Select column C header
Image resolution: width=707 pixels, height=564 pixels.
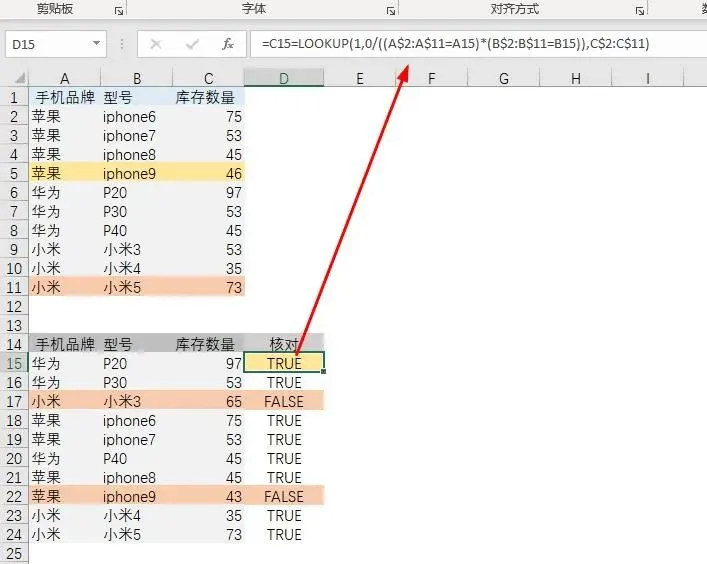coord(208,78)
